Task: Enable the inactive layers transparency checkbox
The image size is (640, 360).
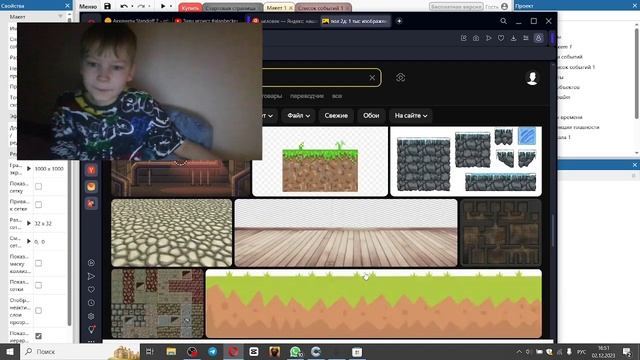Action: point(38,311)
